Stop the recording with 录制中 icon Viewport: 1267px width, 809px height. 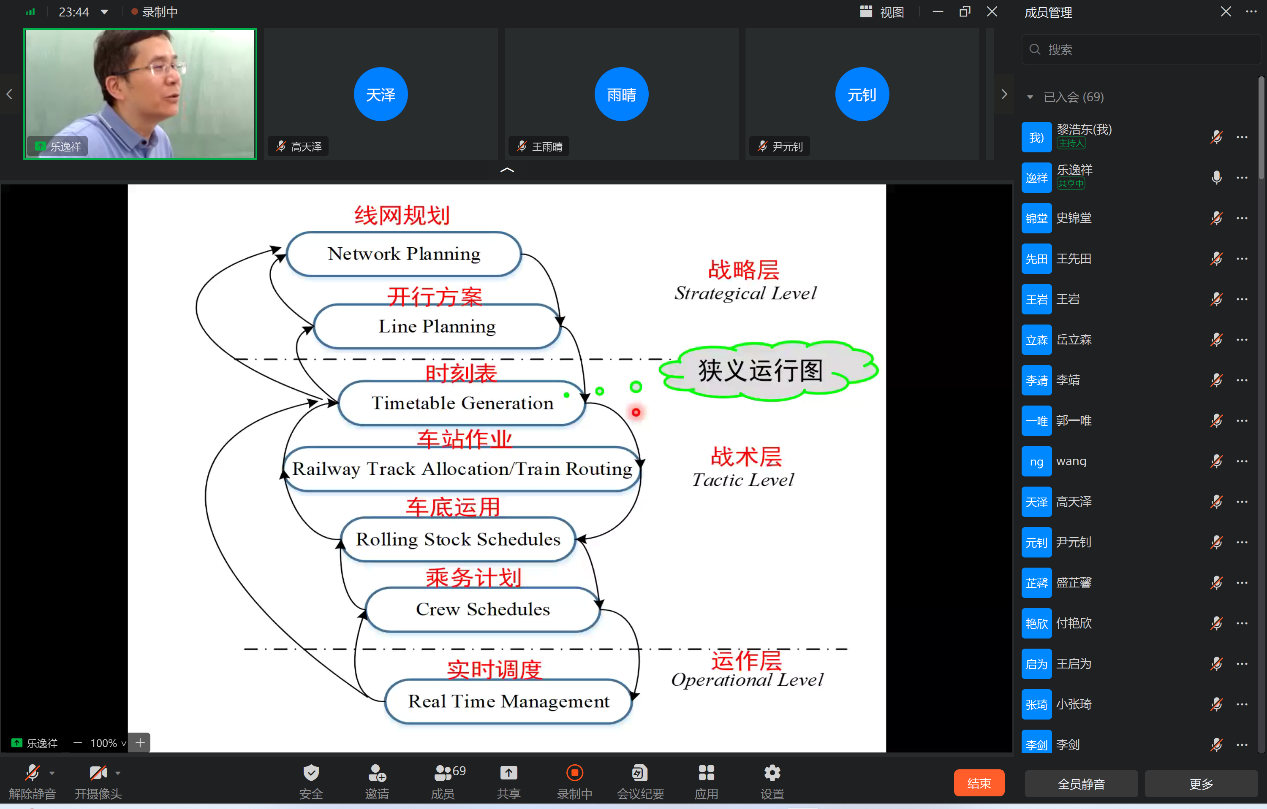click(574, 781)
